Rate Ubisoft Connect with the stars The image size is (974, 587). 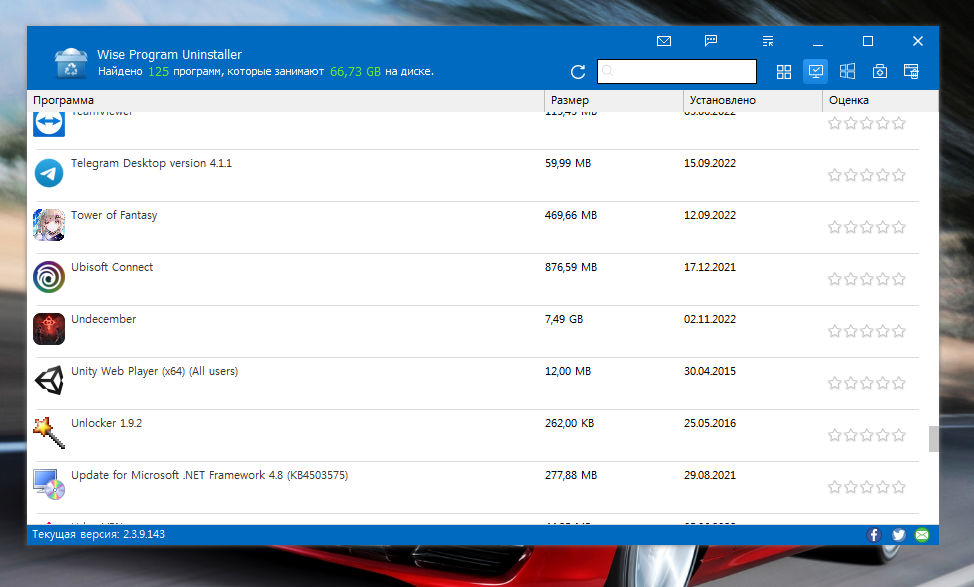tap(867, 279)
